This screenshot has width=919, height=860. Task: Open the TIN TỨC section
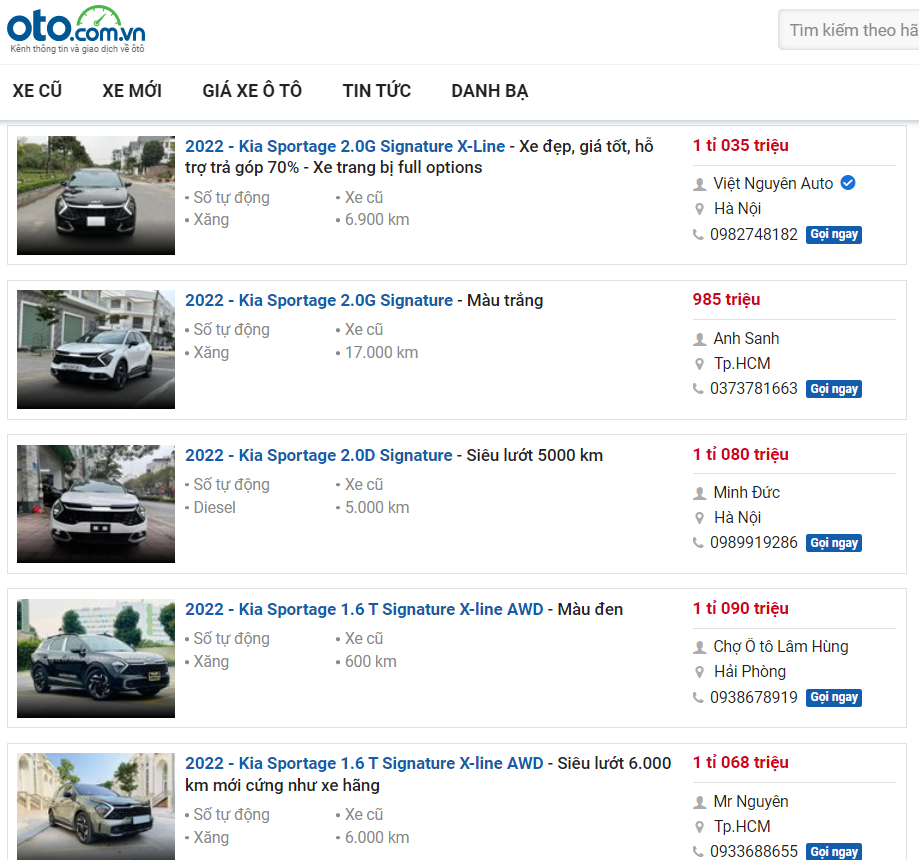[x=377, y=91]
